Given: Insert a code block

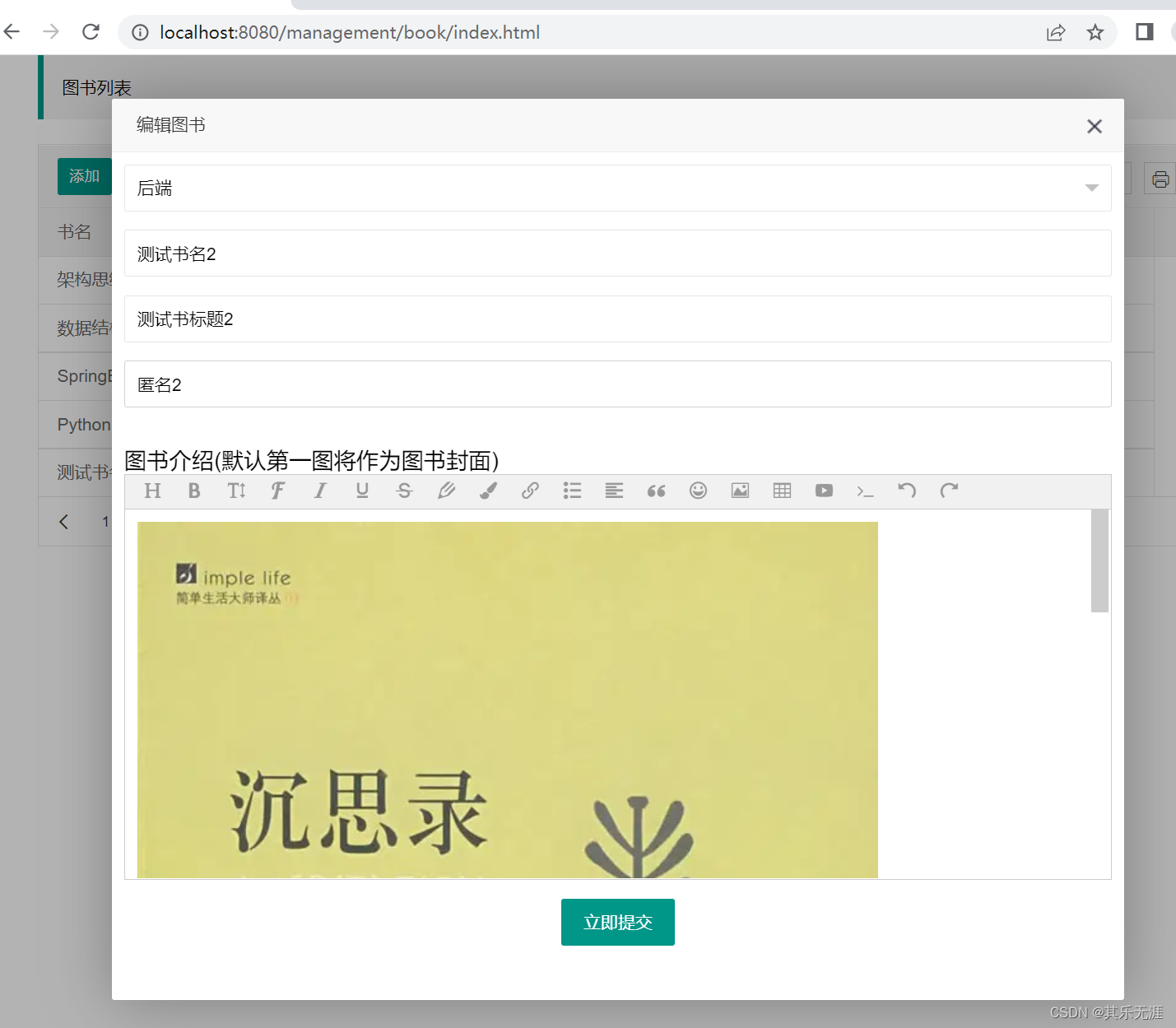Looking at the screenshot, I should 865,491.
